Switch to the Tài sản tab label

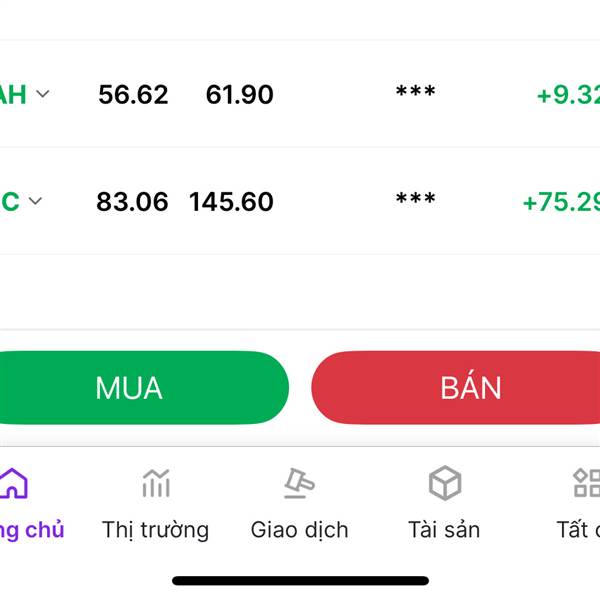(x=444, y=530)
